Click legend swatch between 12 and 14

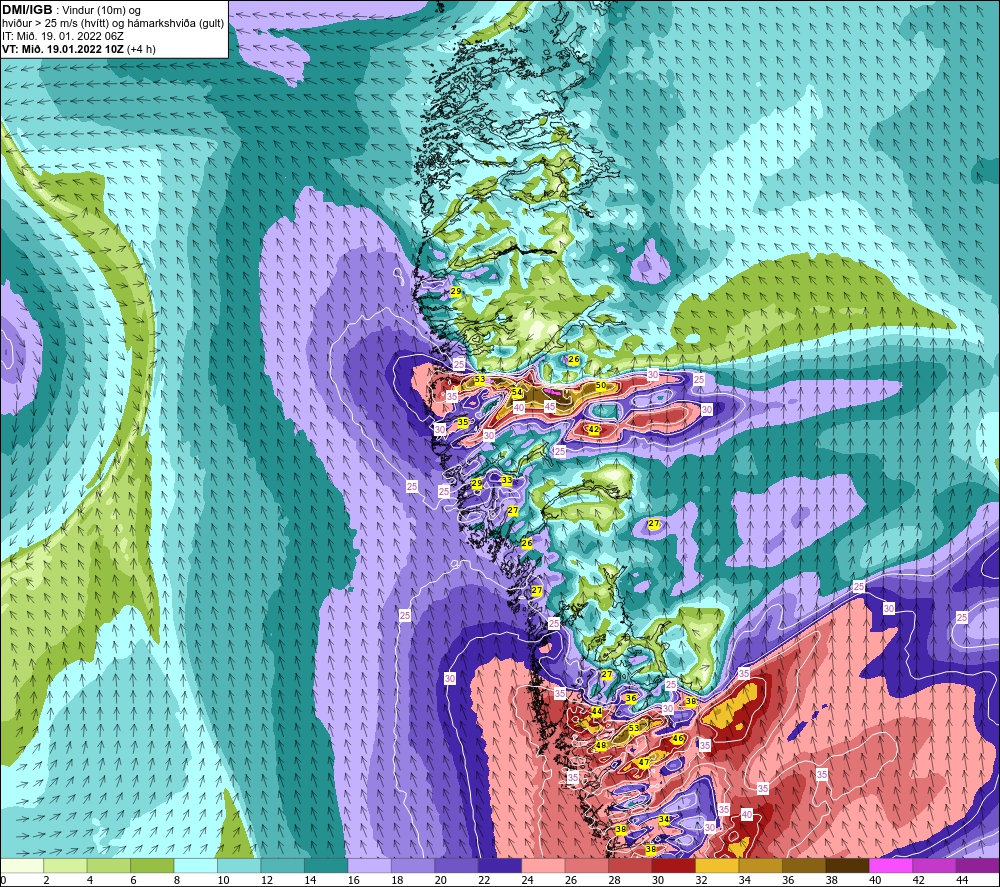click(x=283, y=865)
